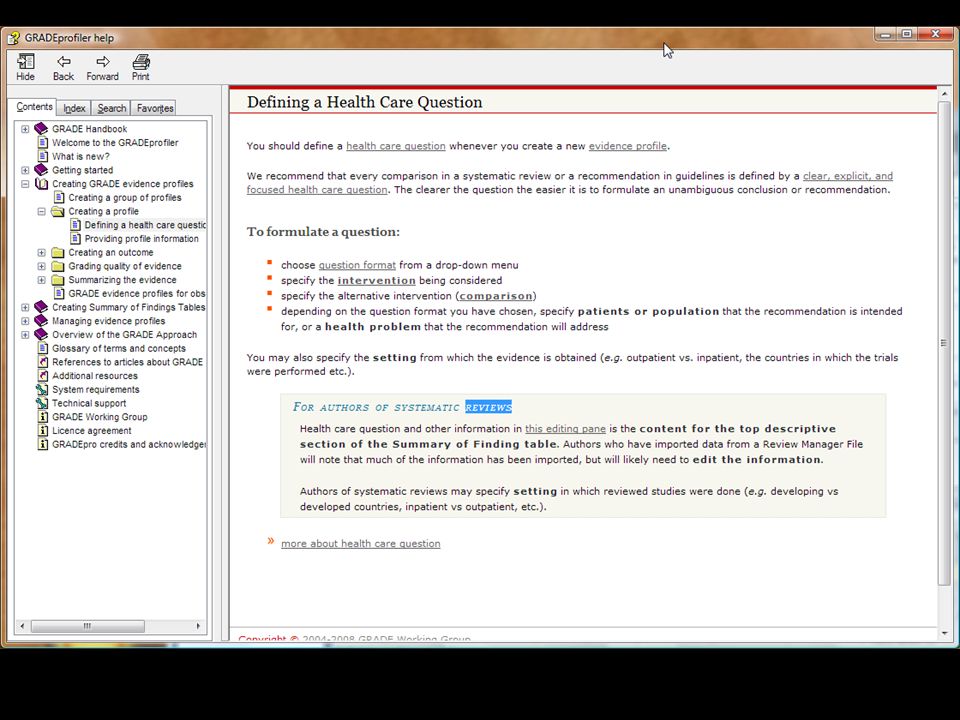Expand the GRADE Handbook node
The width and height of the screenshot is (960, 720).
click(25, 129)
